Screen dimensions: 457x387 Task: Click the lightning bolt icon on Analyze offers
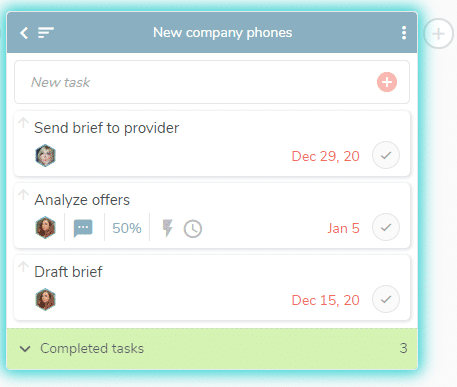167,228
